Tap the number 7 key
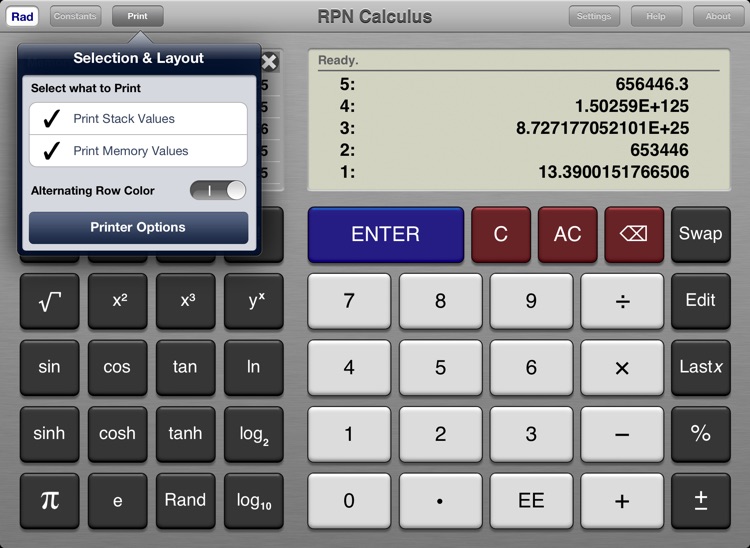Viewport: 750px width, 548px height. (349, 301)
